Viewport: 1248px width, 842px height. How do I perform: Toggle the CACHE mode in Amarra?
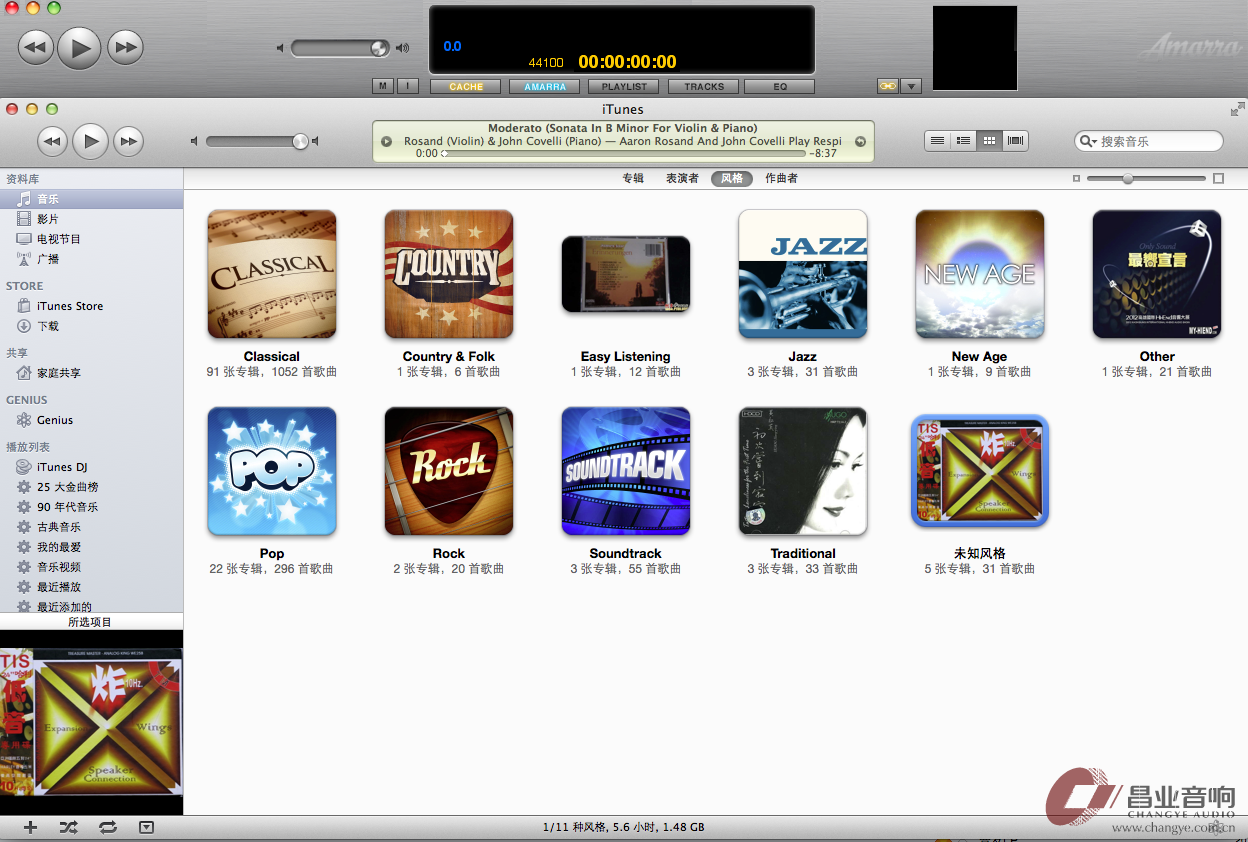[x=466, y=87]
